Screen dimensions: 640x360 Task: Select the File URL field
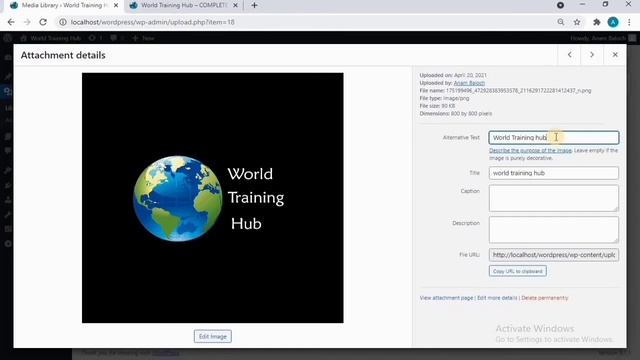pyautogui.click(x=553, y=255)
